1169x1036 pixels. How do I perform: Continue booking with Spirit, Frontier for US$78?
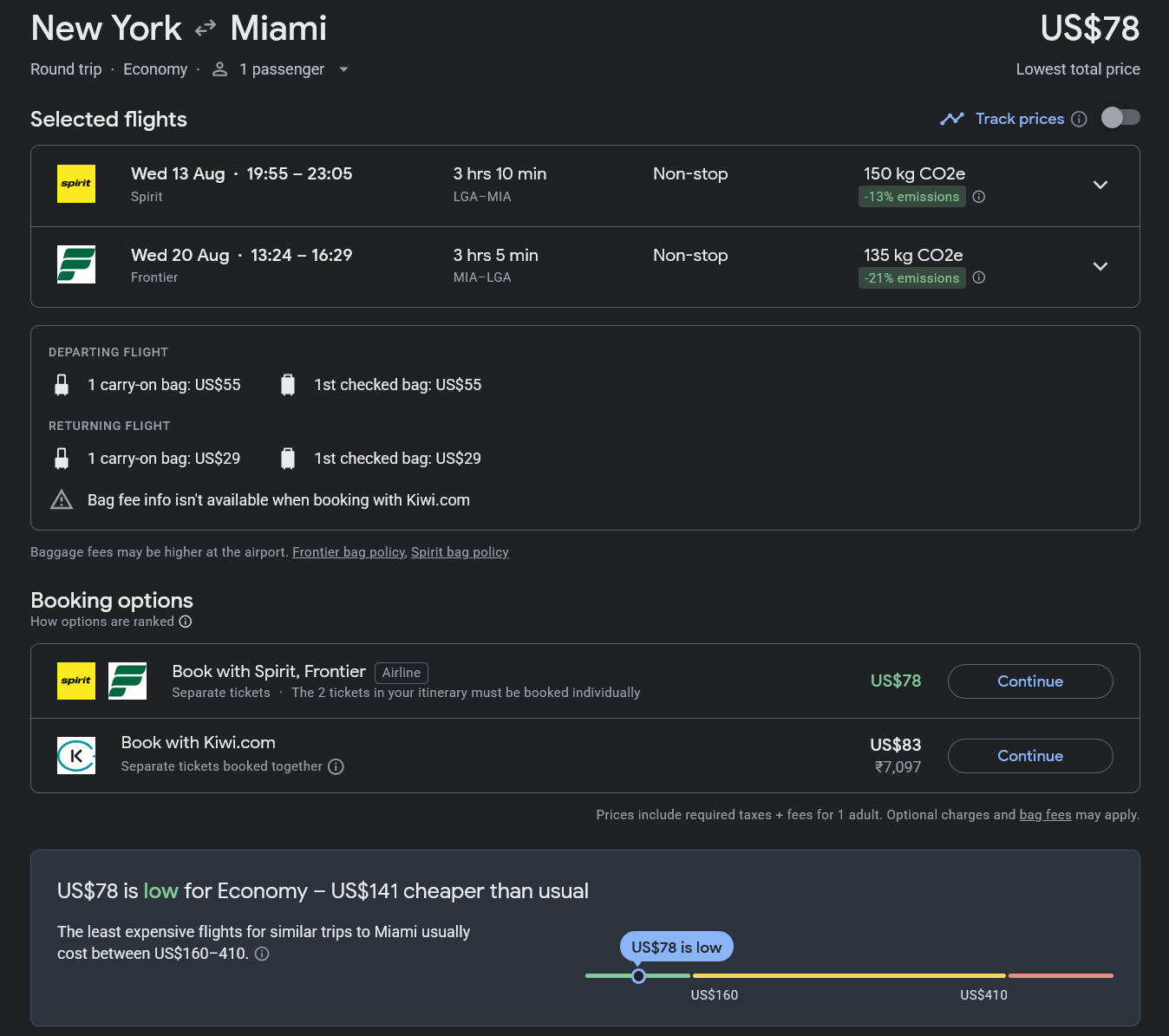[x=1029, y=681]
